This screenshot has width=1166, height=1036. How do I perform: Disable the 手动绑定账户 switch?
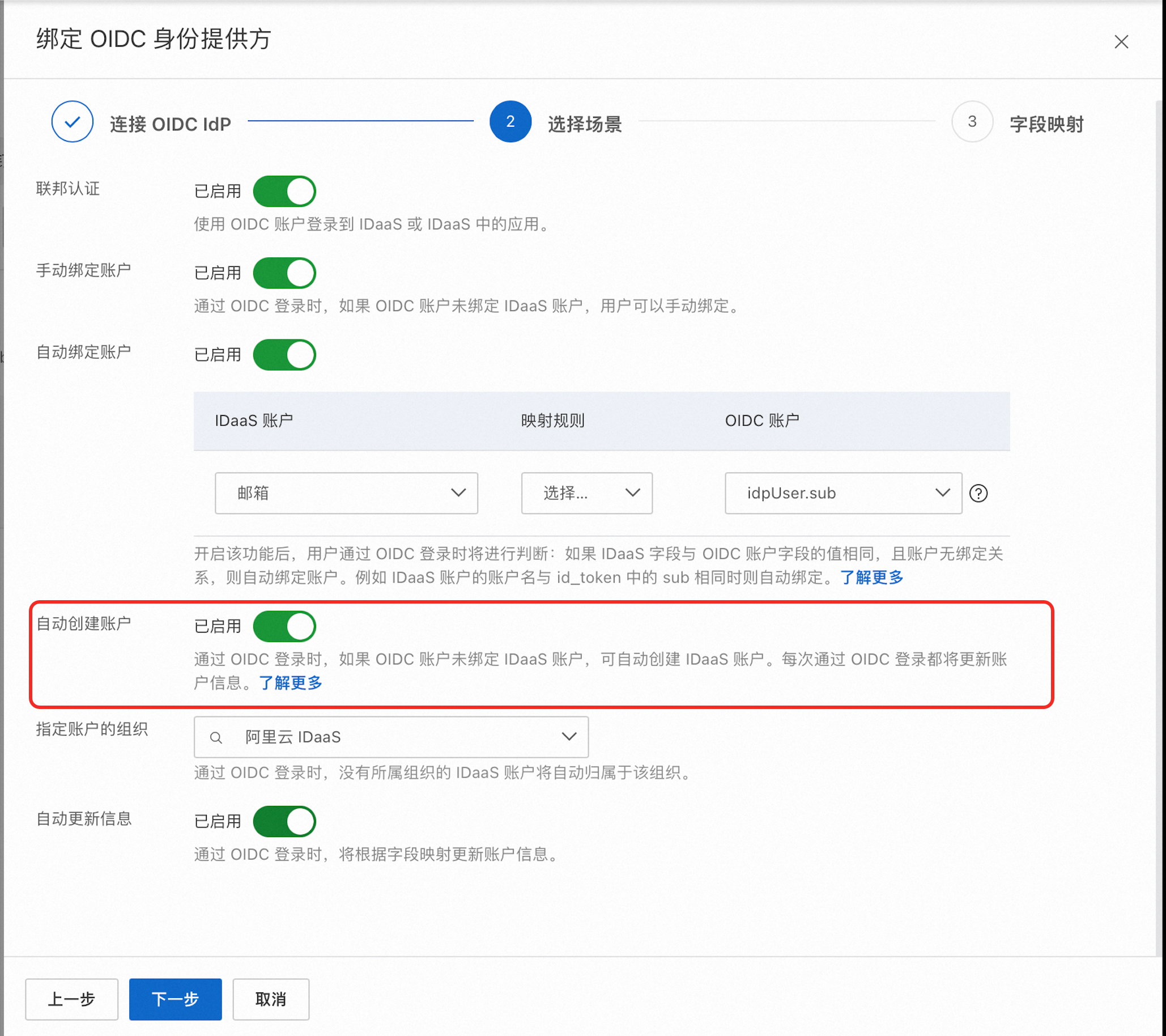(x=284, y=273)
